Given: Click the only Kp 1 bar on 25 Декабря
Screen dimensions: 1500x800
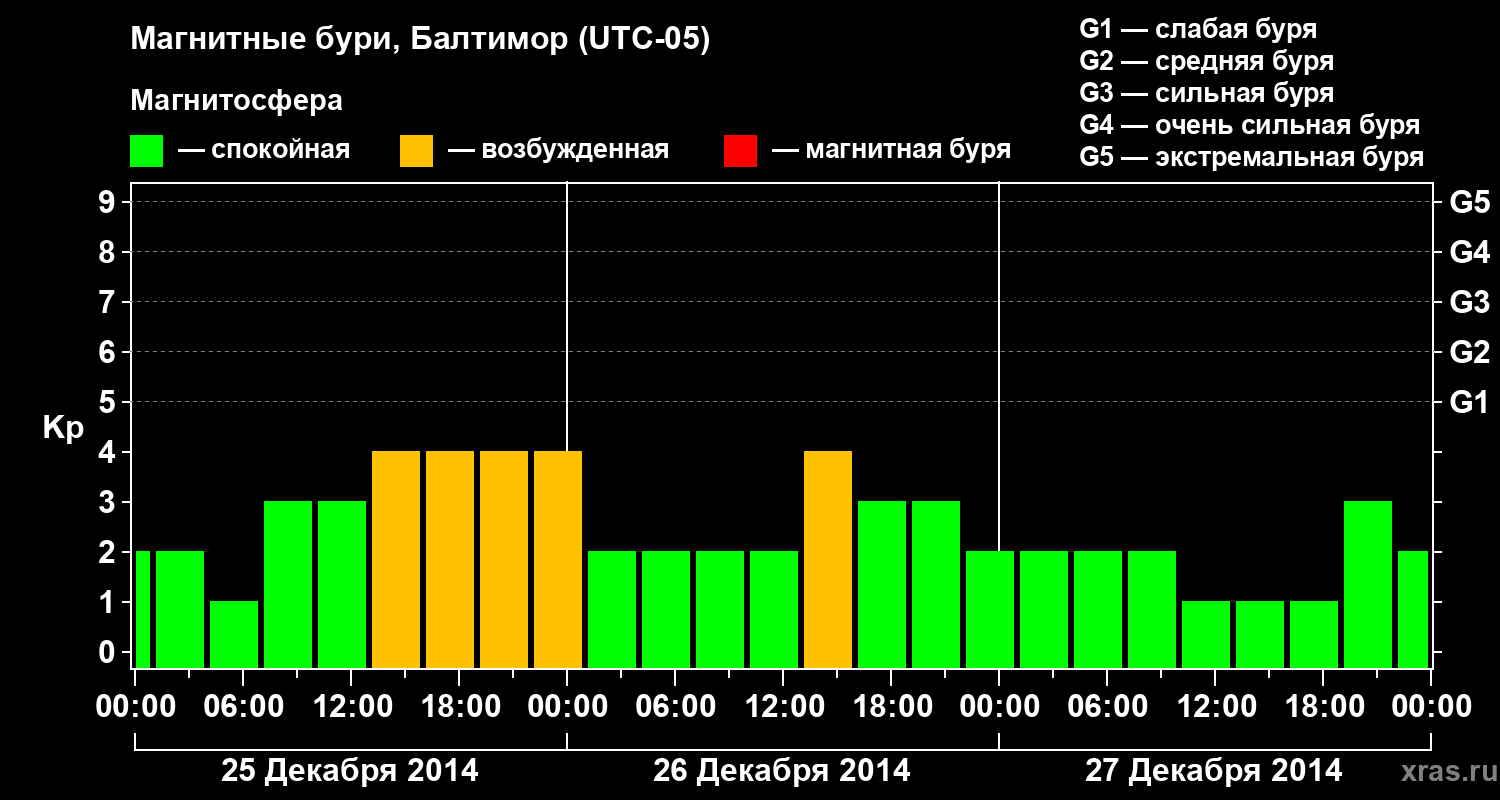Looking at the screenshot, I should pos(234,634).
